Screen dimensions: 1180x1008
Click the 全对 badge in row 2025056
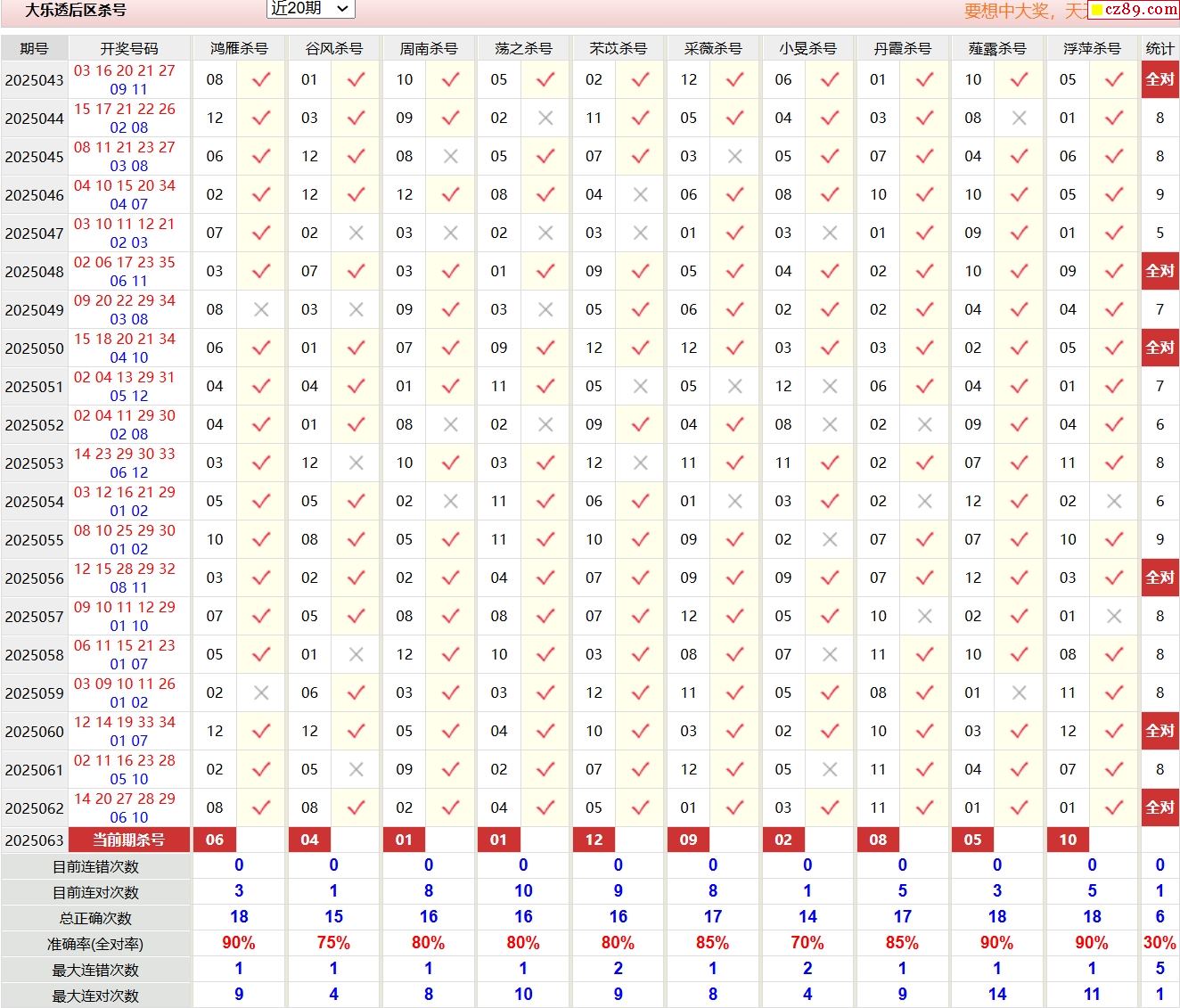coord(1160,578)
